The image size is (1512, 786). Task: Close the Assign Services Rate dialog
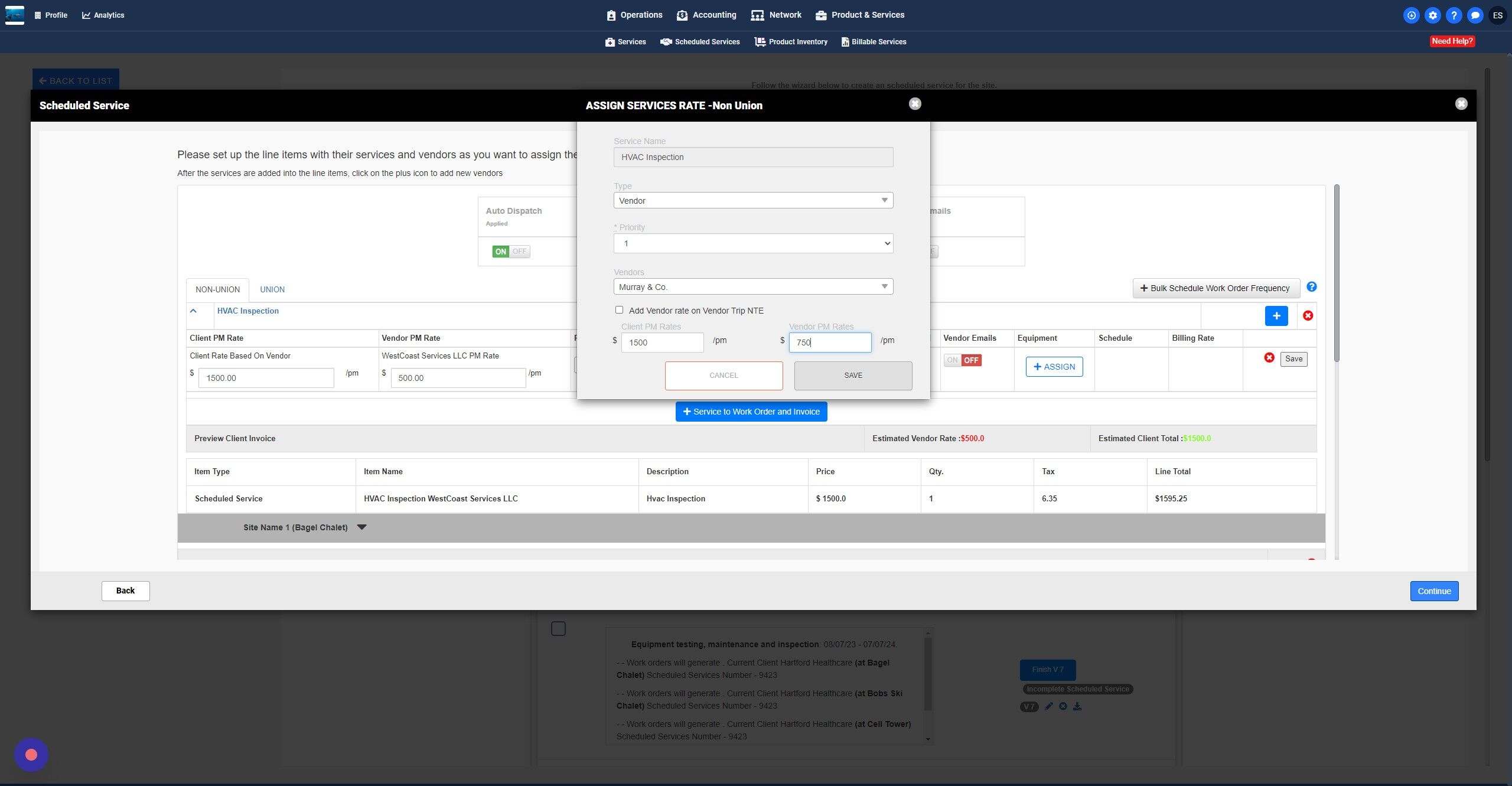914,104
